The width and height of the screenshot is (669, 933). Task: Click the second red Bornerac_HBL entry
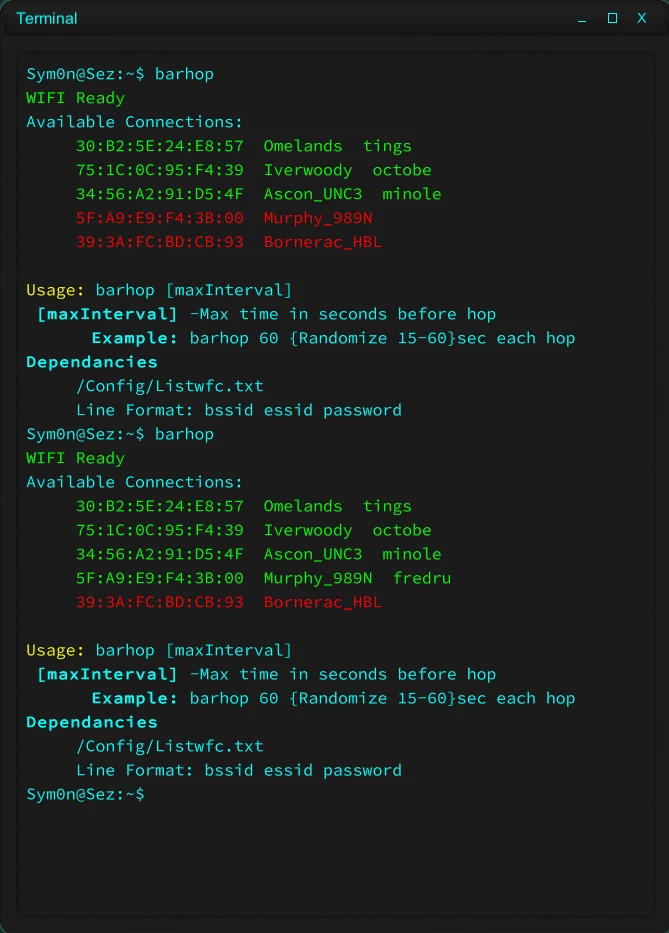(229, 602)
